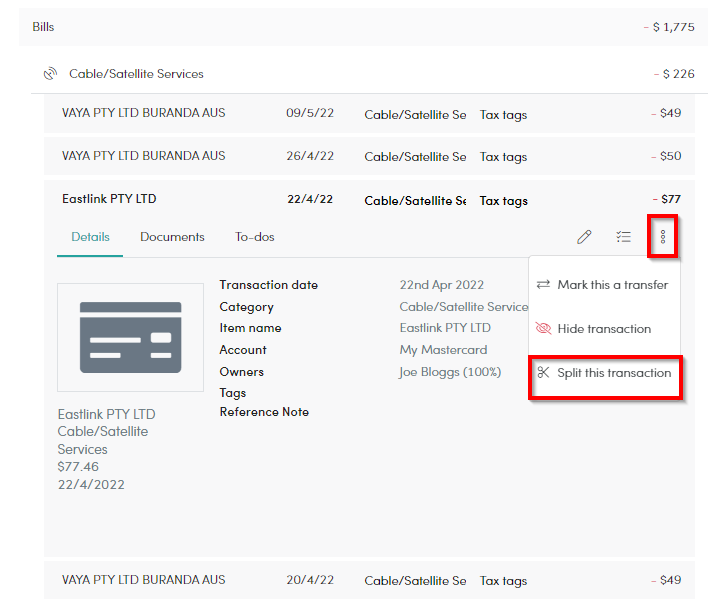Click the My Mastercard account value

pos(443,350)
